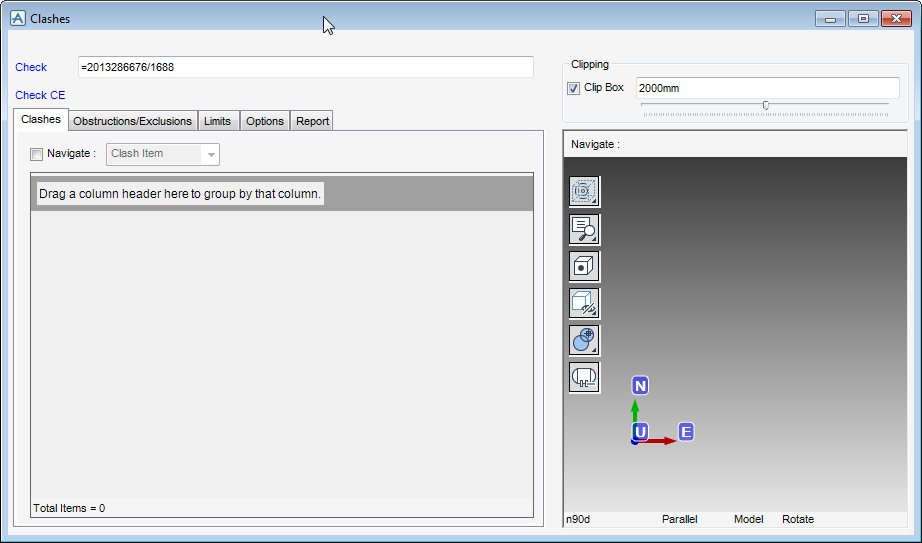Click the dashed cube view limits icon
The height and width of the screenshot is (543, 922).
point(584,192)
